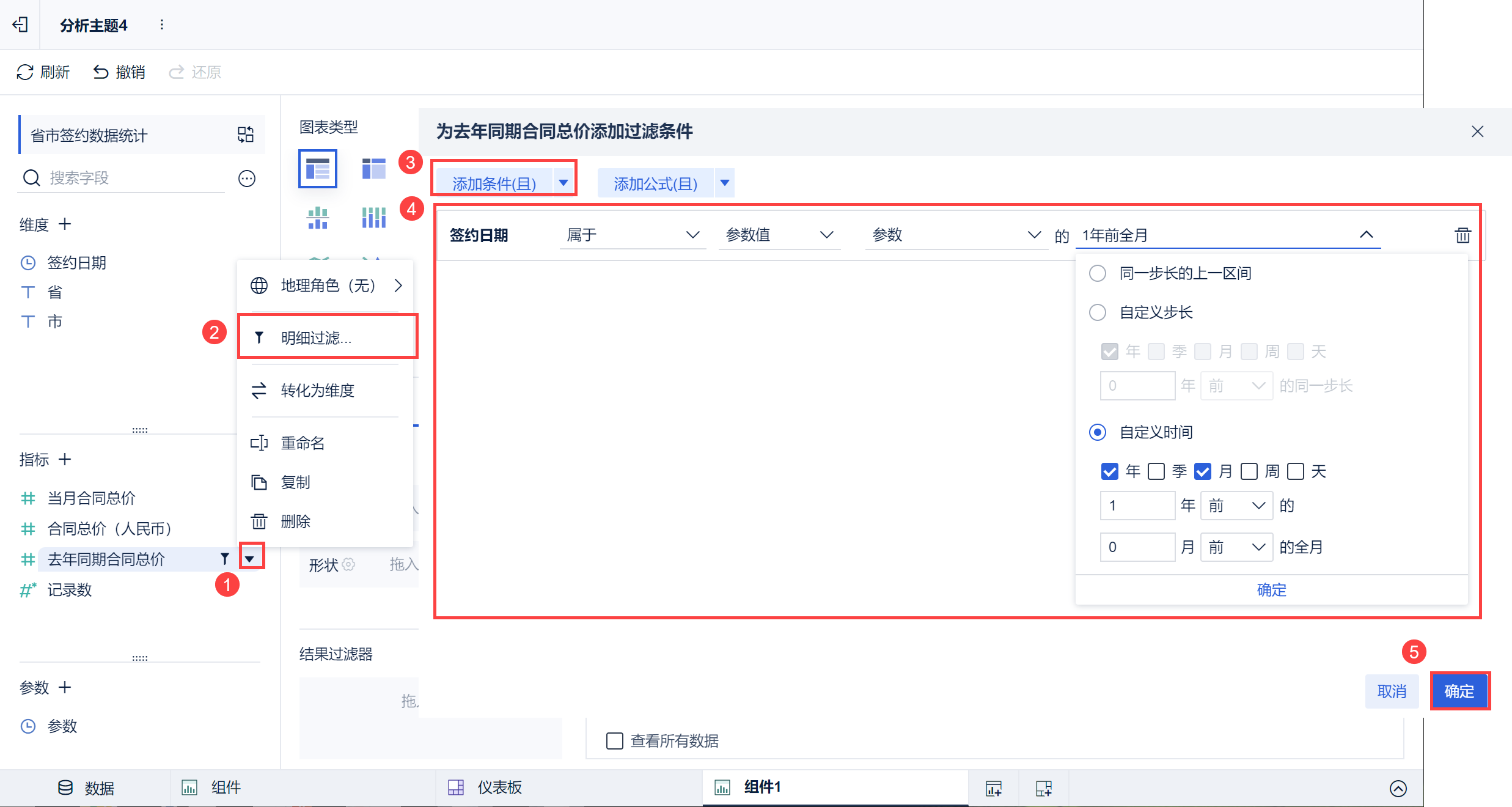This screenshot has height=807, width=1512.
Task: Click the add dimension plus icon next to 维度
Action: coord(65,224)
